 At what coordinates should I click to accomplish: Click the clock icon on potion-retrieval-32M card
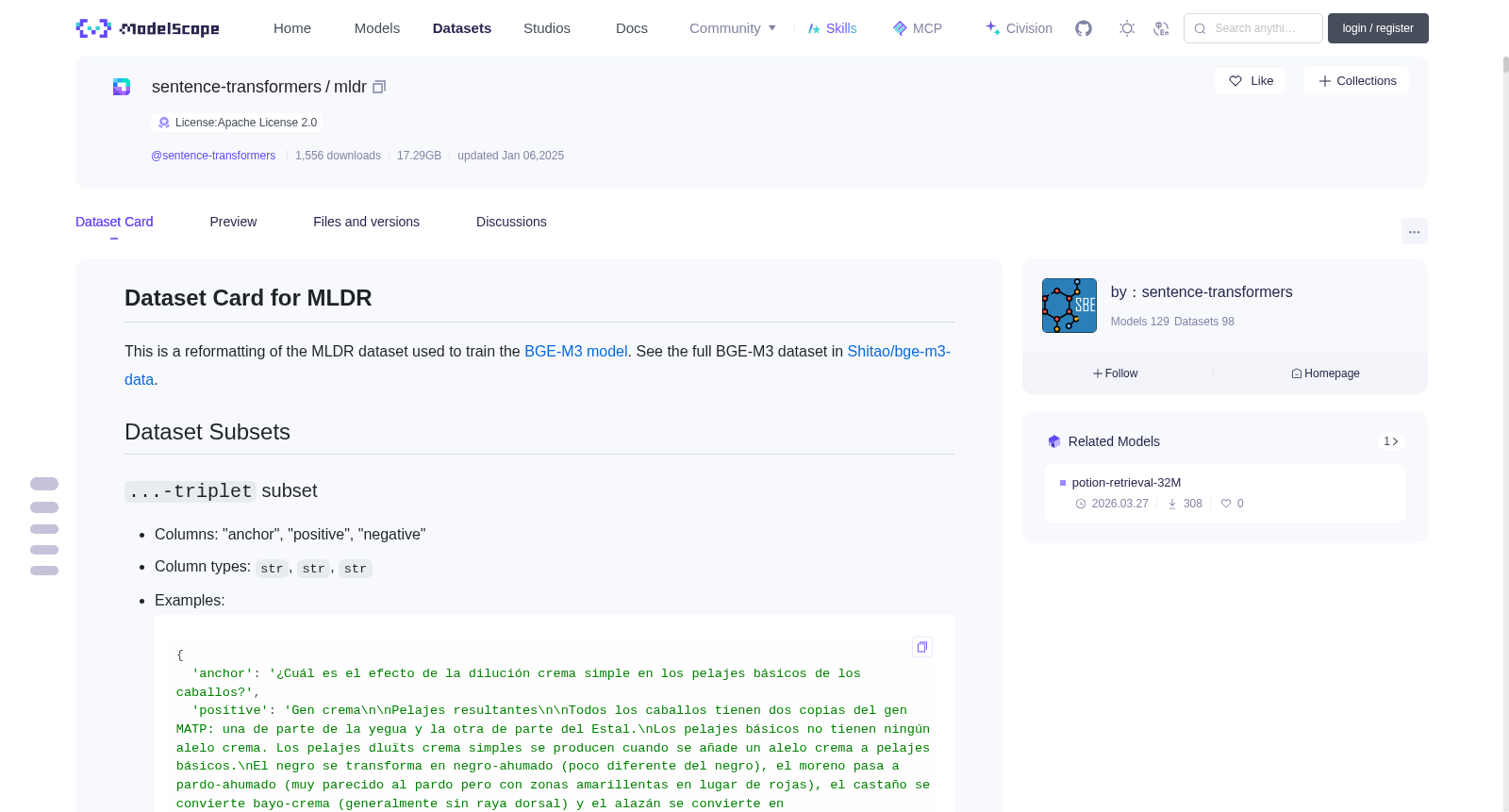click(1081, 504)
